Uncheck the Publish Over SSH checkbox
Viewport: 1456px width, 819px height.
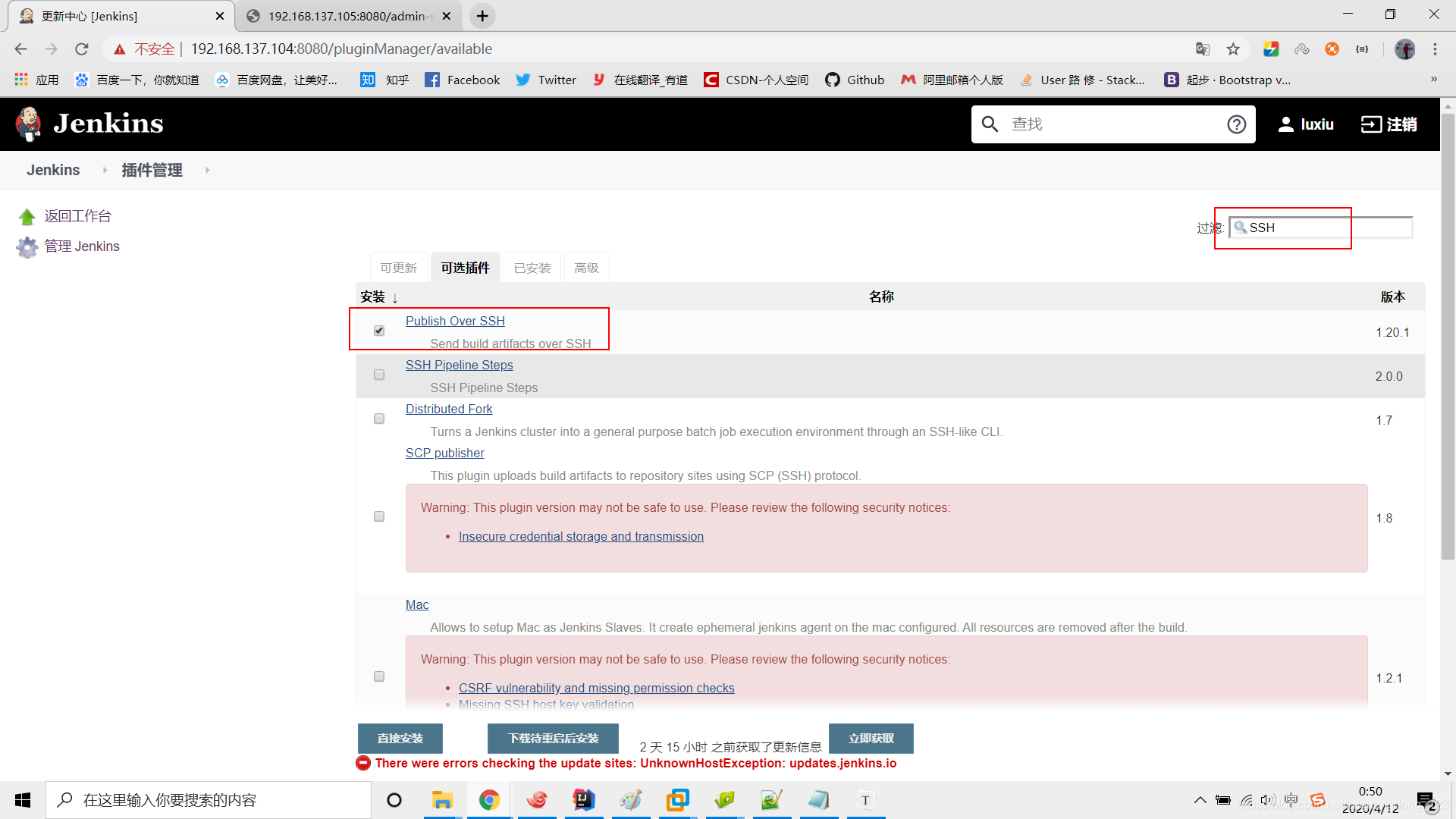(379, 331)
